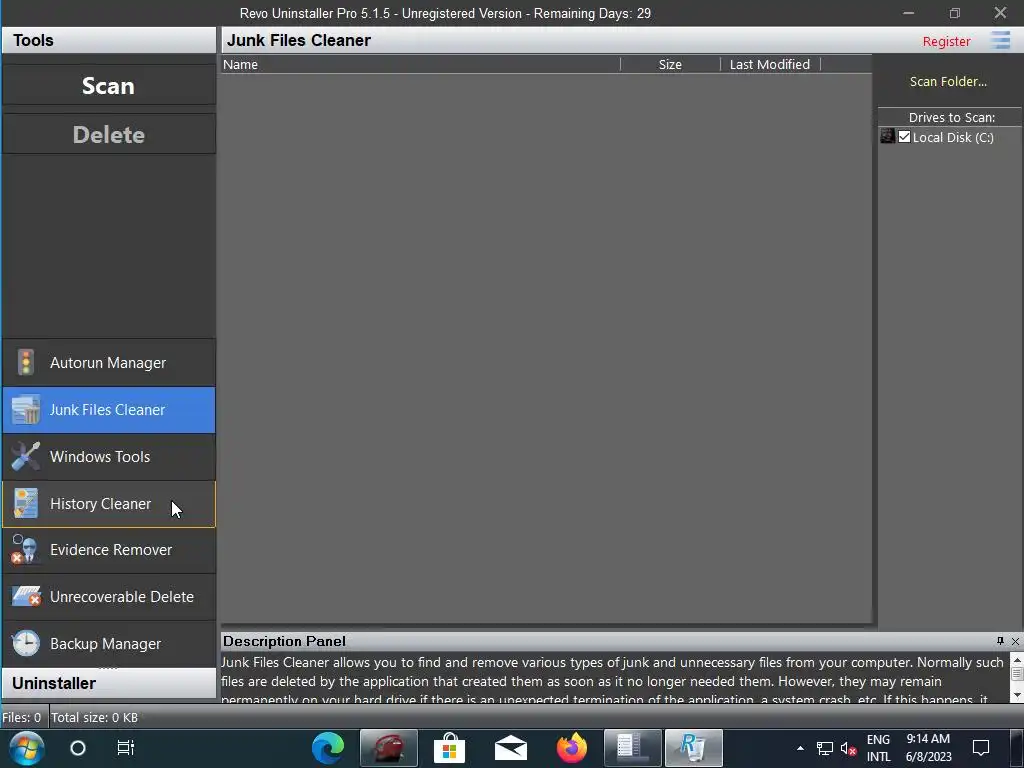Screen dimensions: 1024x768
Task: Open Autorun Manager tool
Action: point(108,362)
